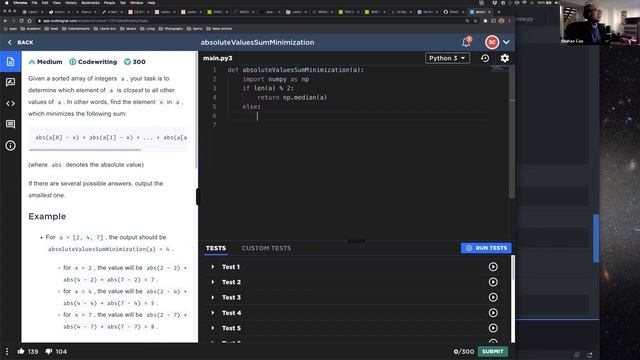
Task: Click the main.py3 file label
Action: tap(218, 58)
